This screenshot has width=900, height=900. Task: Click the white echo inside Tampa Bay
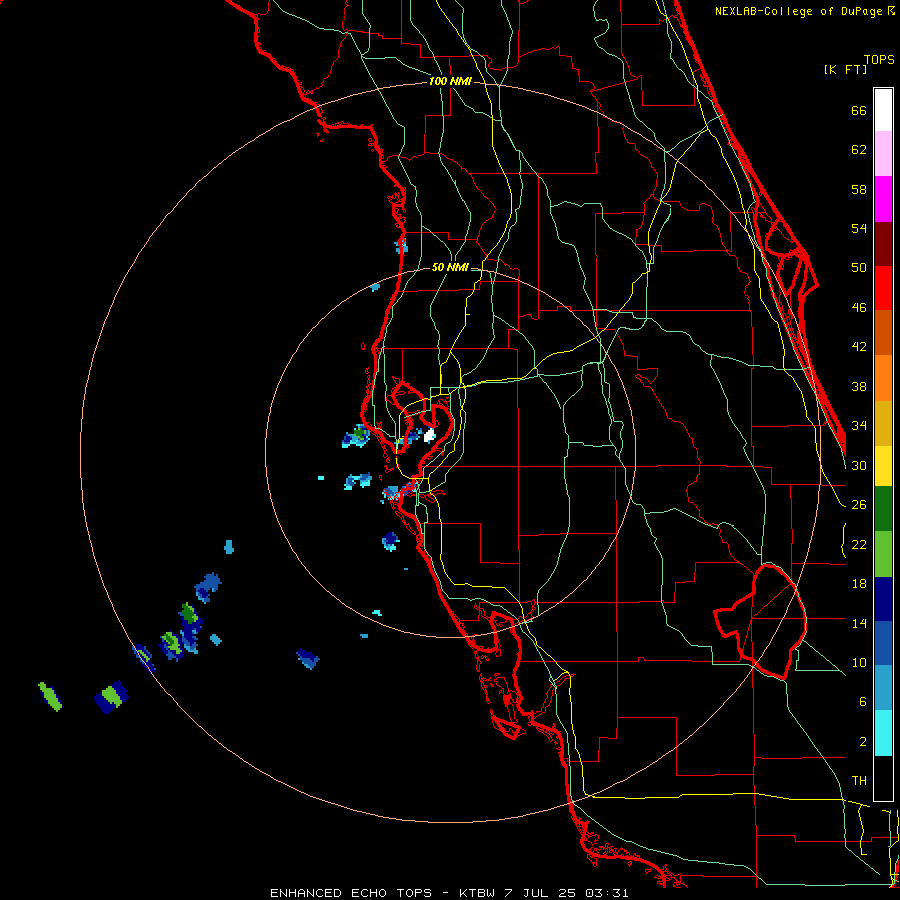pyautogui.click(x=429, y=436)
